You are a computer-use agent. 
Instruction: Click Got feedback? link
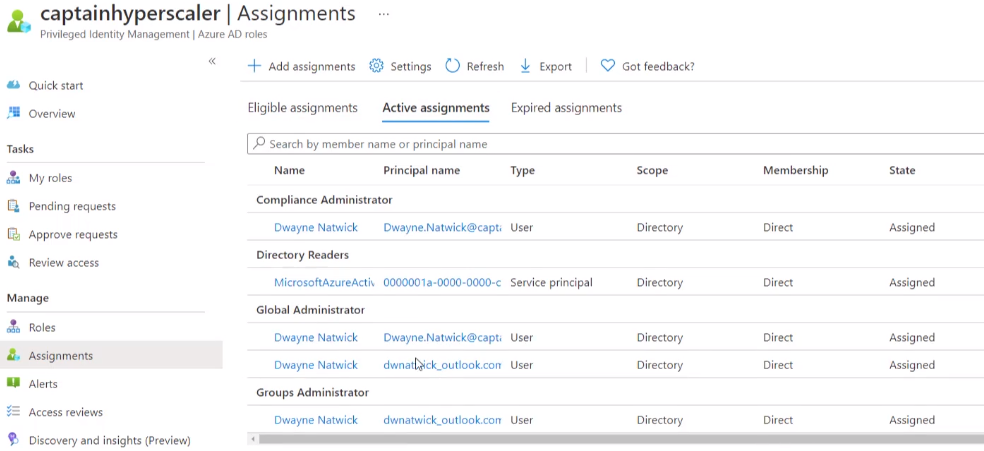point(658,66)
